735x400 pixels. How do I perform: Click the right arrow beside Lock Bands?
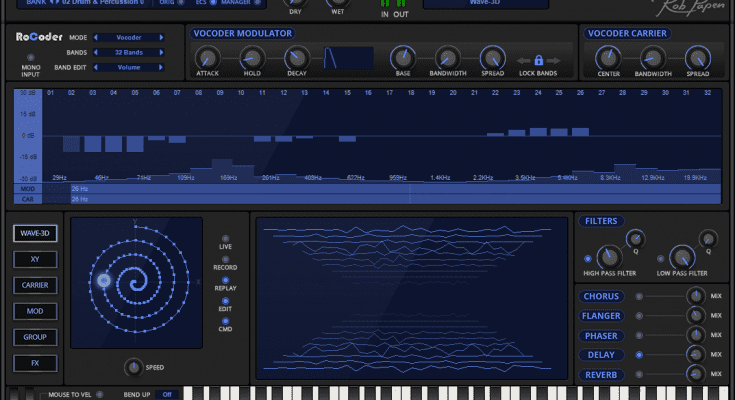[x=554, y=60]
